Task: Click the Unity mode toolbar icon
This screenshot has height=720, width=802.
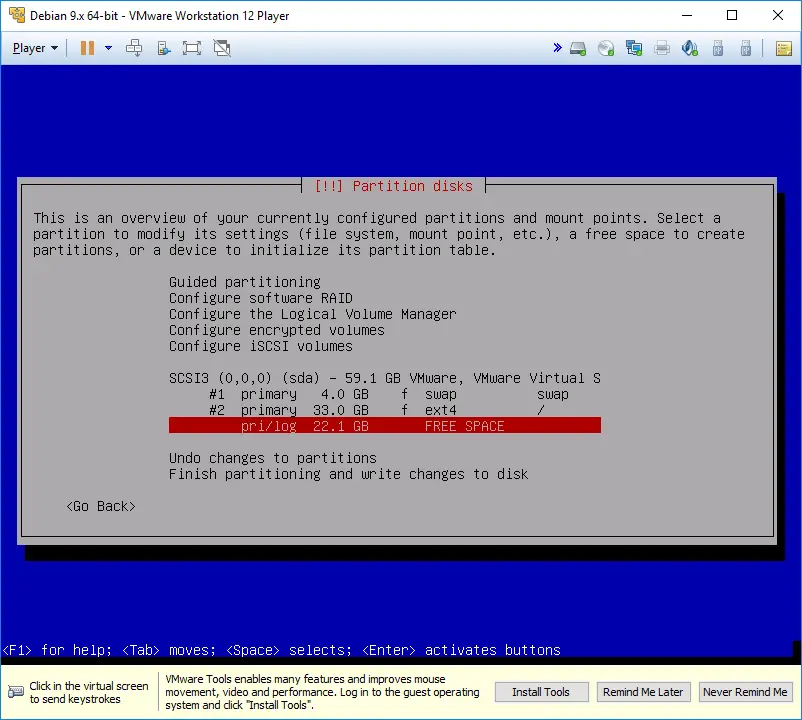Action: [x=163, y=48]
